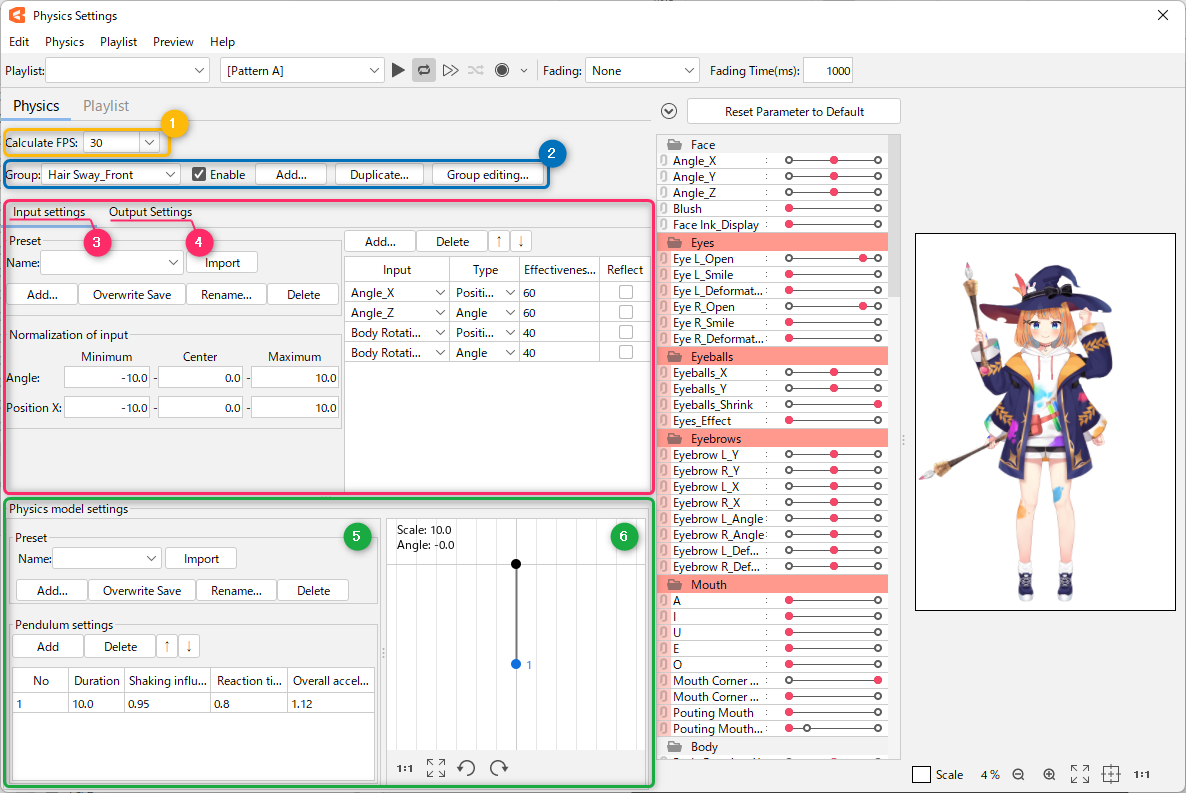1186x793 pixels.
Task: Click the center crosshair icon in preview
Action: [x=1109, y=775]
